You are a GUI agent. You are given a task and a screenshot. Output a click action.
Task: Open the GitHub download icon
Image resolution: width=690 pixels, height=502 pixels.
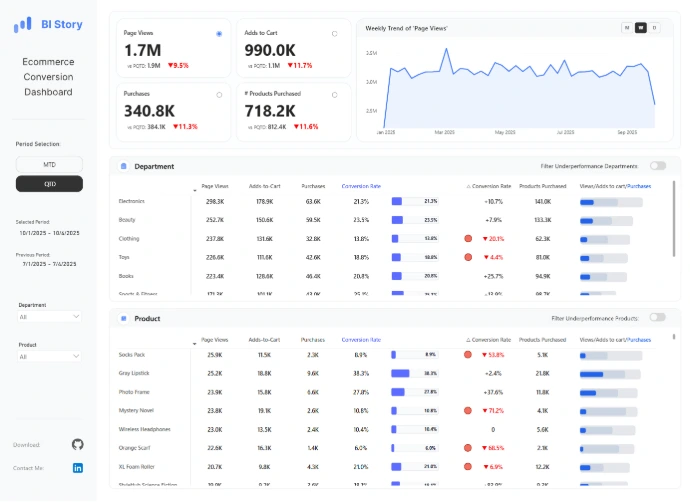(78, 444)
